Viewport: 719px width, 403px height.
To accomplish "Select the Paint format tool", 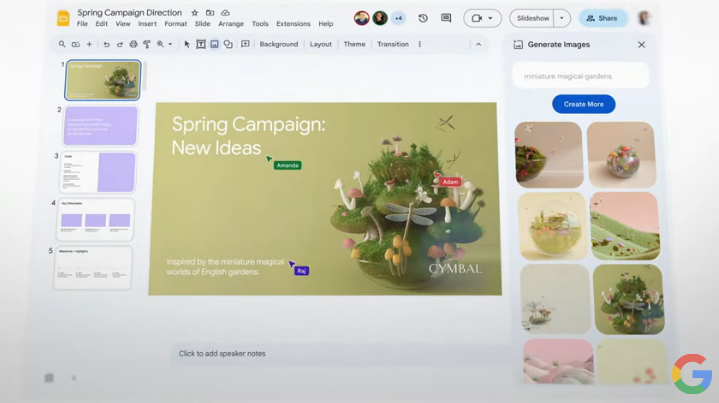I will click(x=147, y=44).
